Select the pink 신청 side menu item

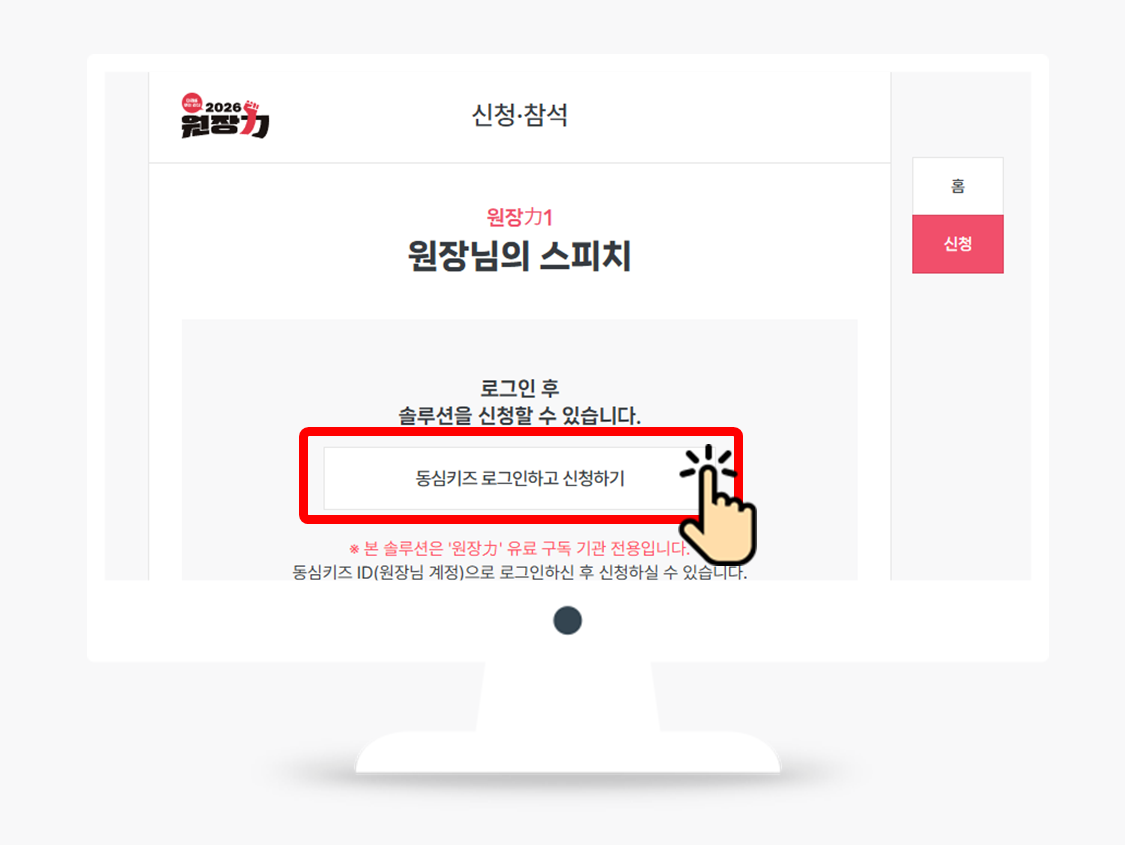coord(958,244)
